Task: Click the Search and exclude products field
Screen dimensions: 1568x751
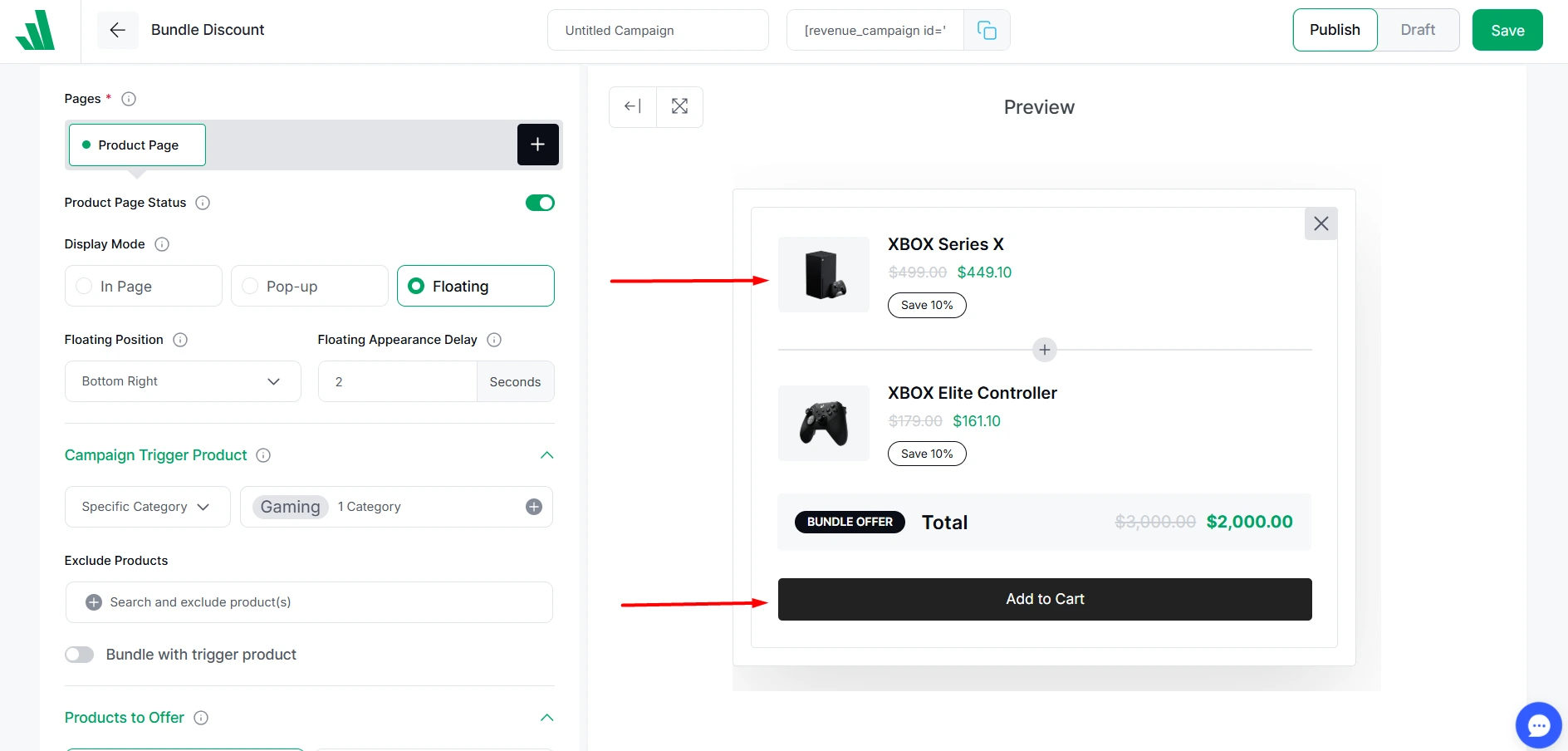Action: (x=309, y=602)
